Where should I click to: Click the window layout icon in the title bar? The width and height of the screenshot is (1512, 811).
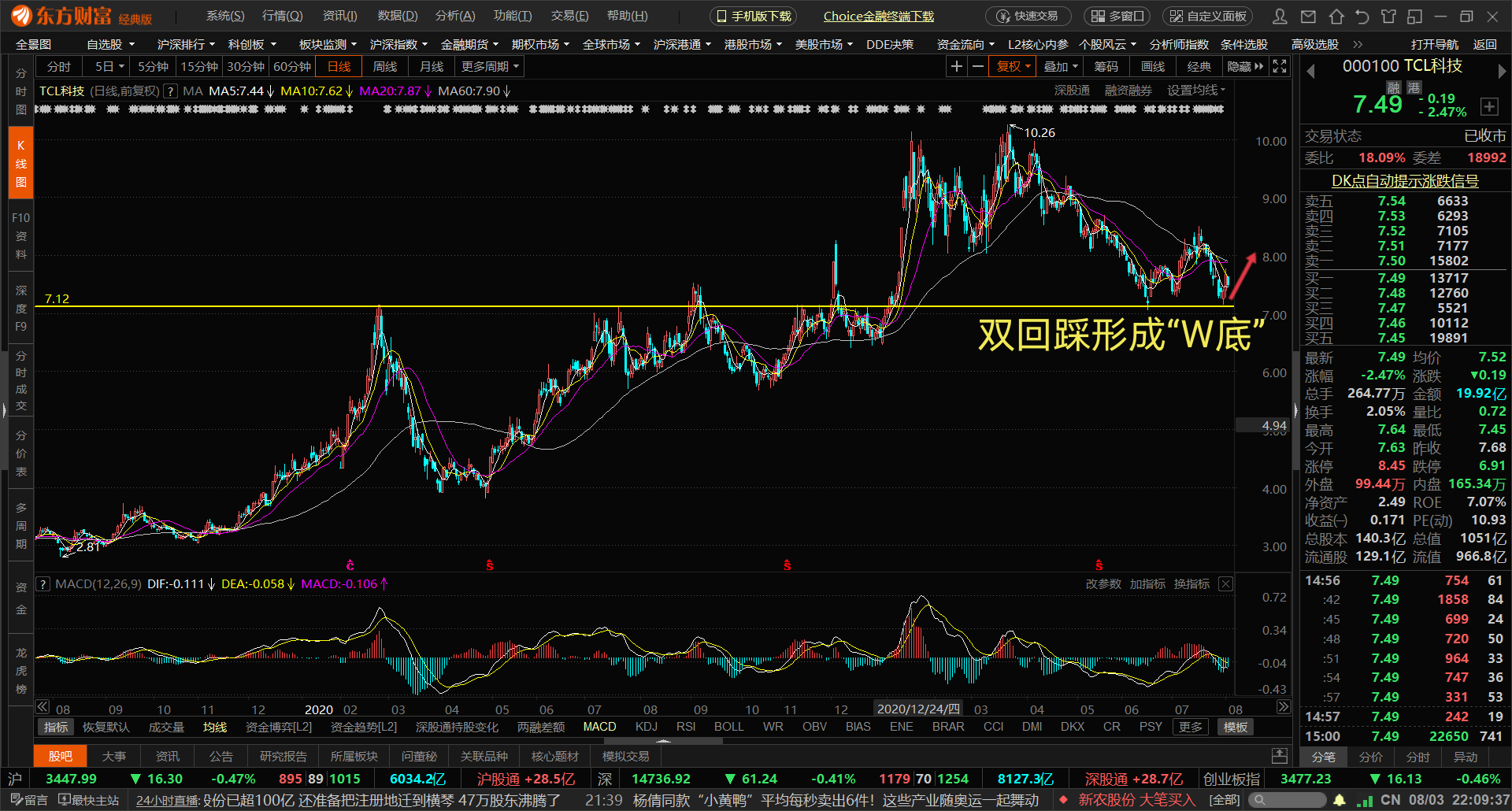pyautogui.click(x=1415, y=17)
